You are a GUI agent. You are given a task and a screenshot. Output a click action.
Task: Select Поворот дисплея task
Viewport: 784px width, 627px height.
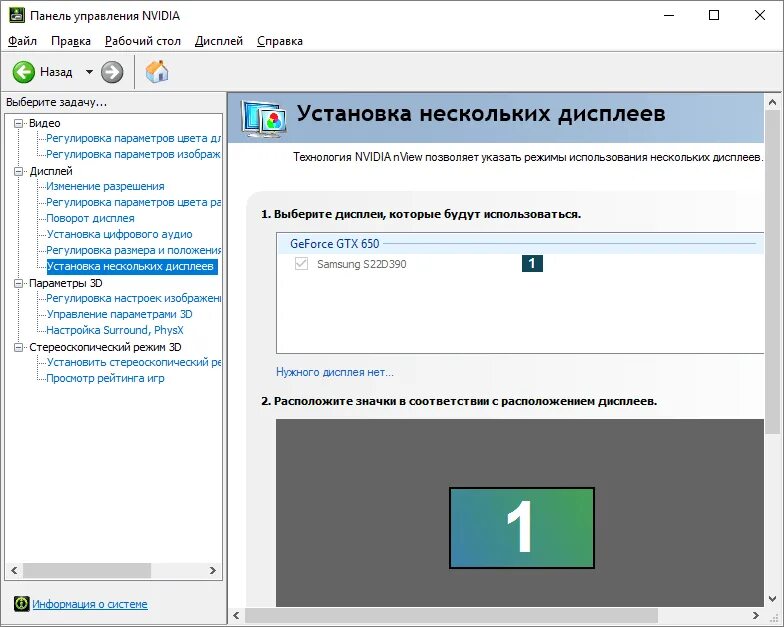click(90, 218)
